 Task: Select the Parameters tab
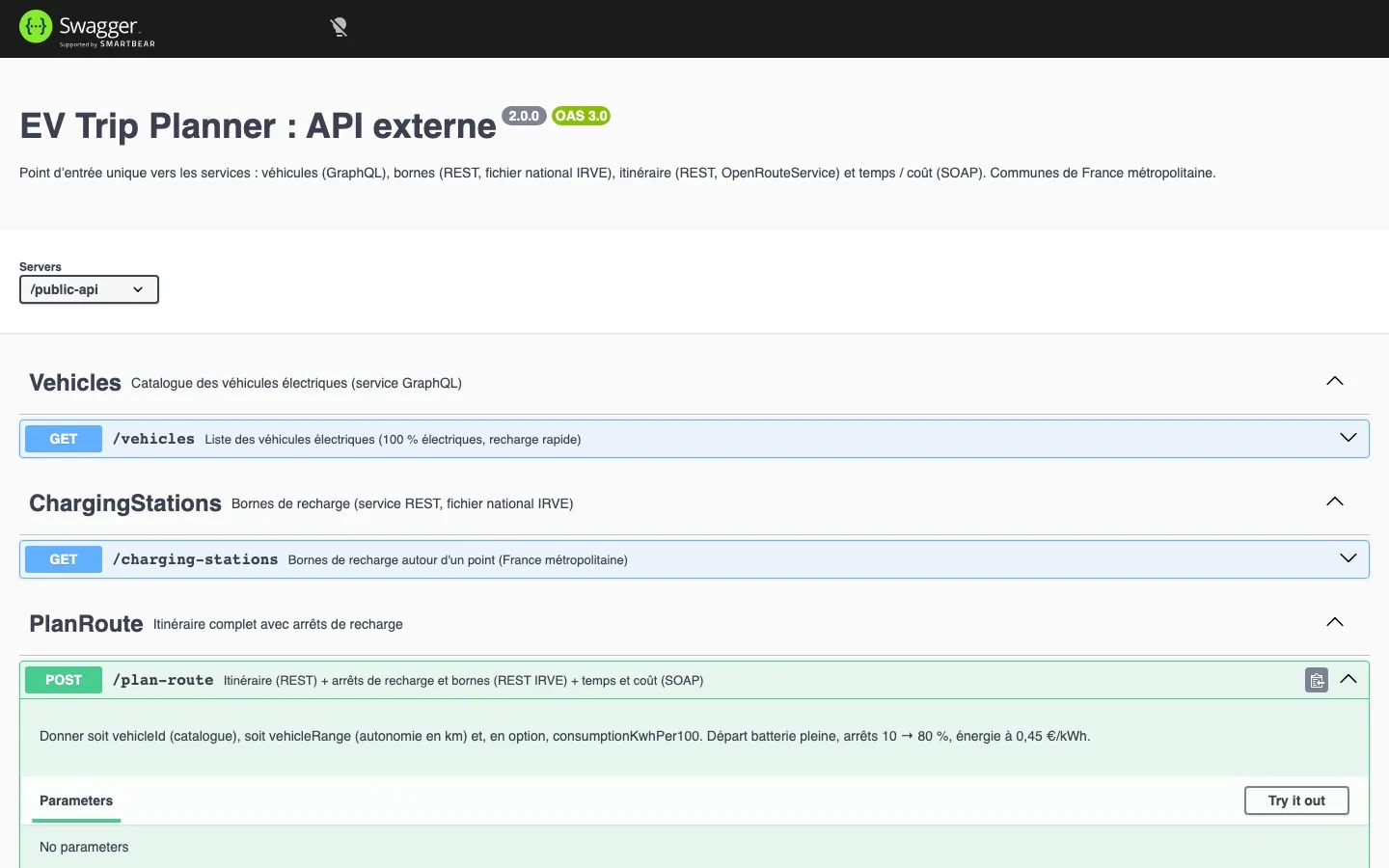point(76,800)
